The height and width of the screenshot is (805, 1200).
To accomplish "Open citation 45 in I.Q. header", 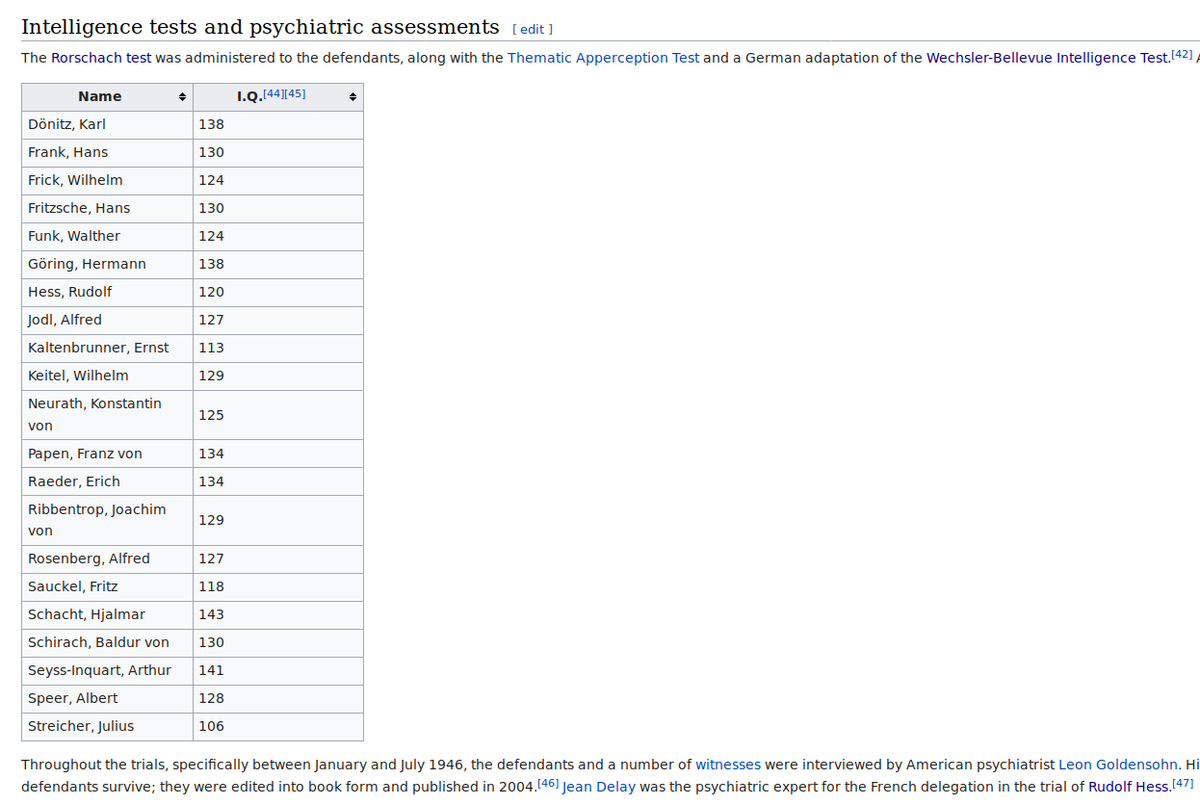I will click(x=295, y=93).
